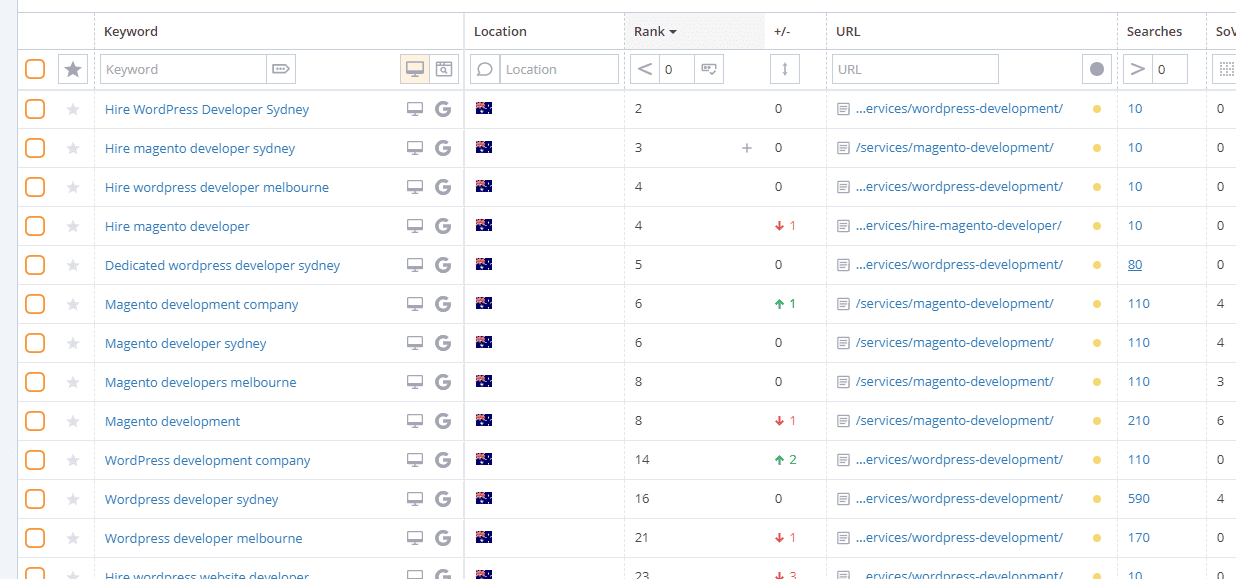
Task: Sort by the Location column header
Action: 500,32
